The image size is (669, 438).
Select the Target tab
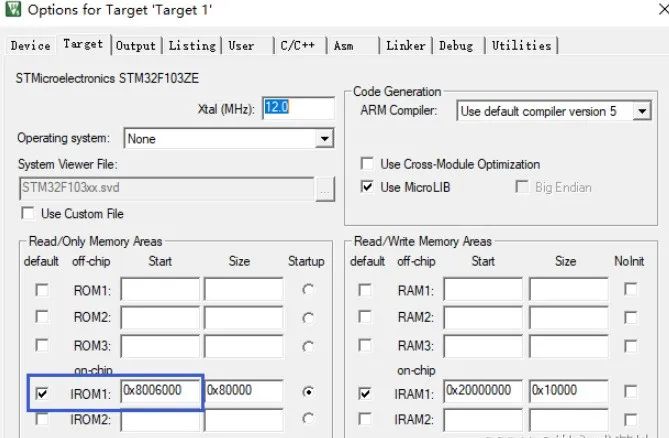tap(83, 44)
